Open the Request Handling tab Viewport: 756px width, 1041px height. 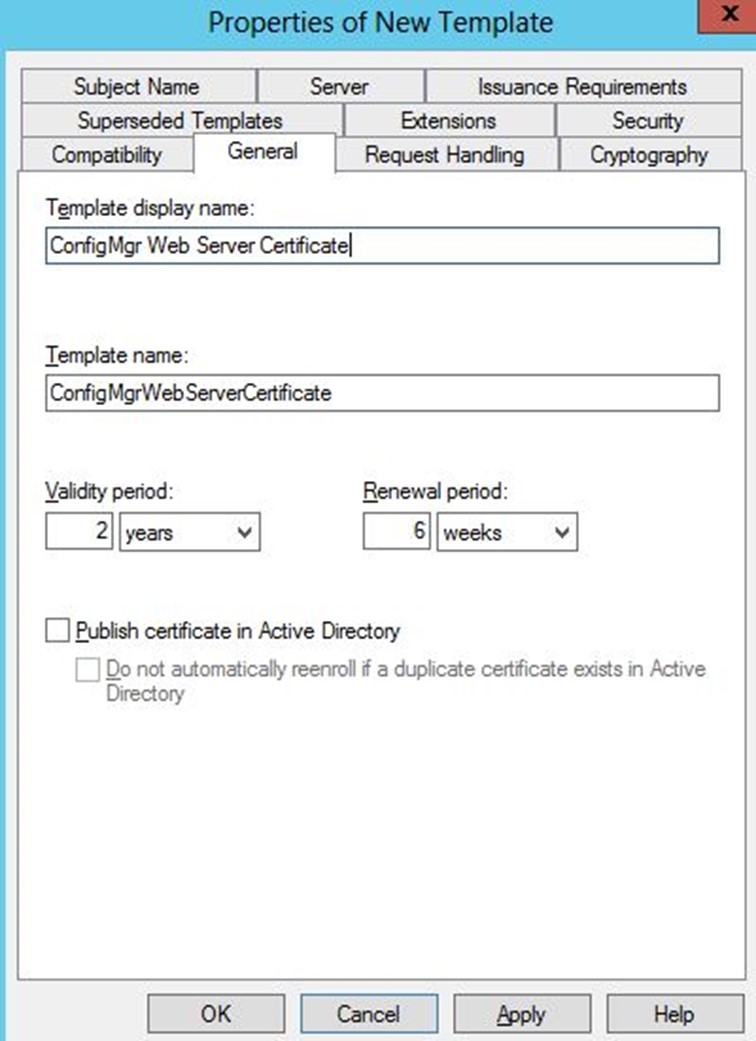coord(447,155)
